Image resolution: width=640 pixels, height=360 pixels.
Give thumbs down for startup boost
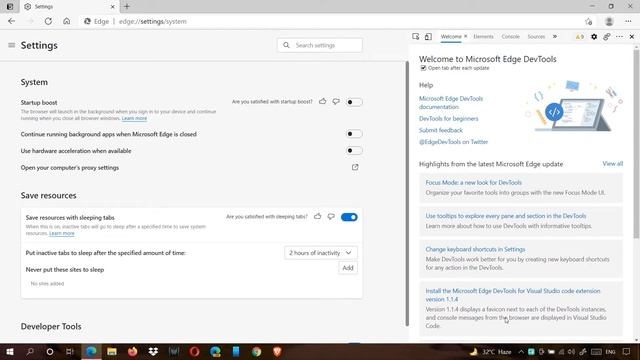click(336, 101)
